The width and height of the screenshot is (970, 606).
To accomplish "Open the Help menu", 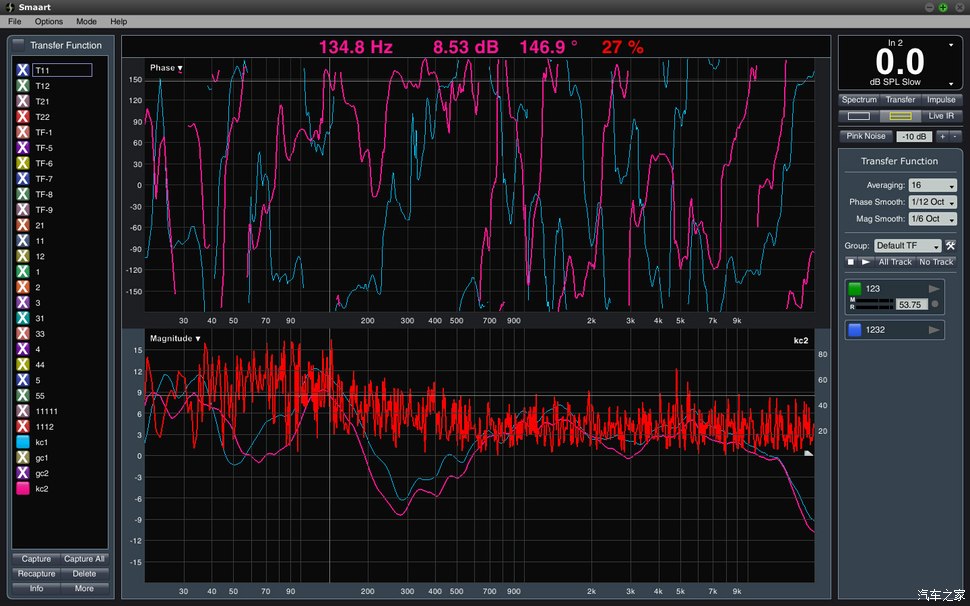I will [x=119, y=21].
